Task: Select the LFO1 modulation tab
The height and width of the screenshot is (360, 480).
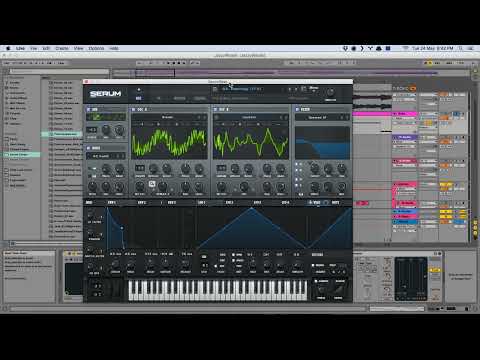Action: click(x=201, y=202)
